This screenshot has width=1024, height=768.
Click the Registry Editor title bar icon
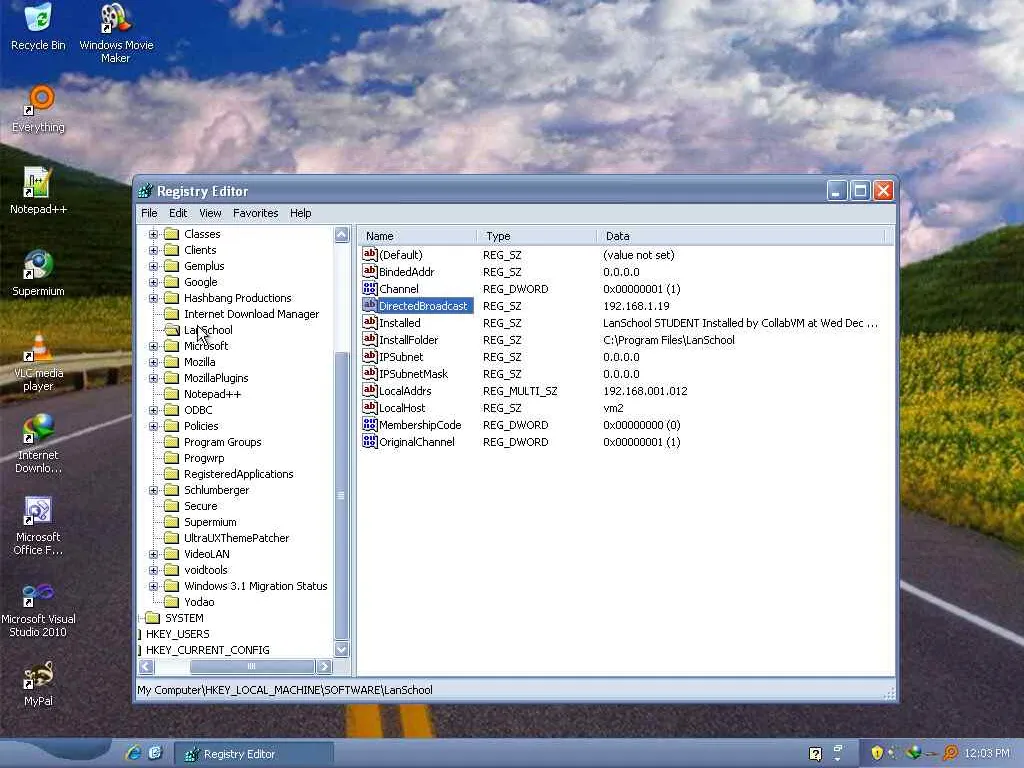point(145,191)
